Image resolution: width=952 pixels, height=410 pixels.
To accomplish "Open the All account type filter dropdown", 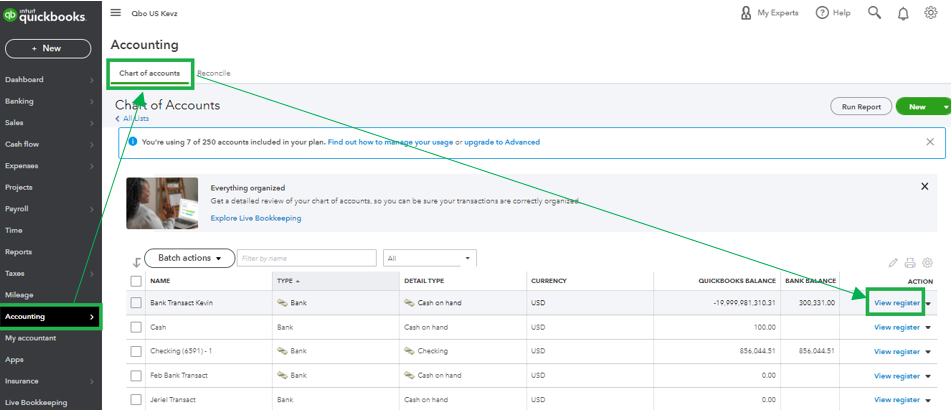I will tap(430, 258).
